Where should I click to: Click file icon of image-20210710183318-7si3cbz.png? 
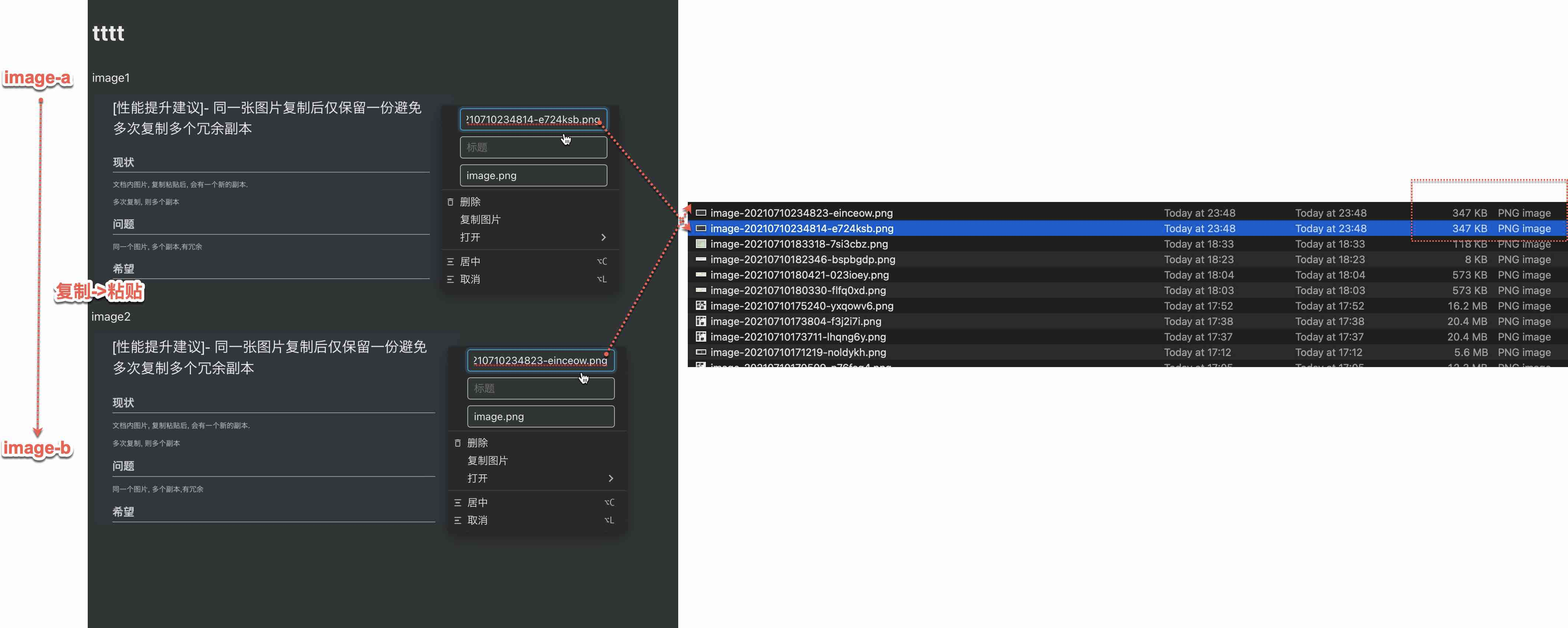point(701,244)
